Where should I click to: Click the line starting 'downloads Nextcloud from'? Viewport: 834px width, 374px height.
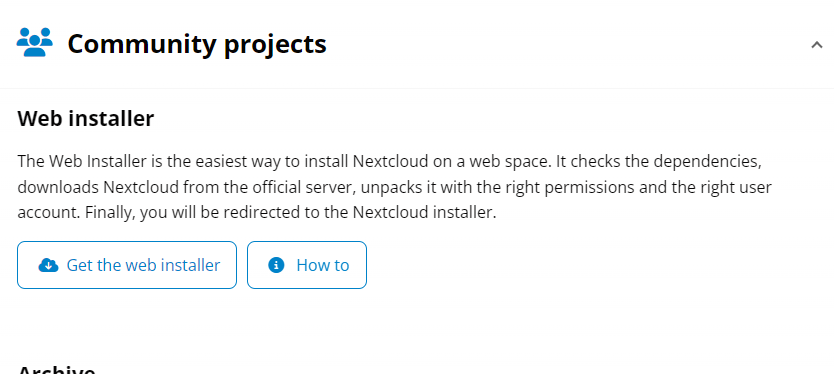pyautogui.click(x=394, y=187)
